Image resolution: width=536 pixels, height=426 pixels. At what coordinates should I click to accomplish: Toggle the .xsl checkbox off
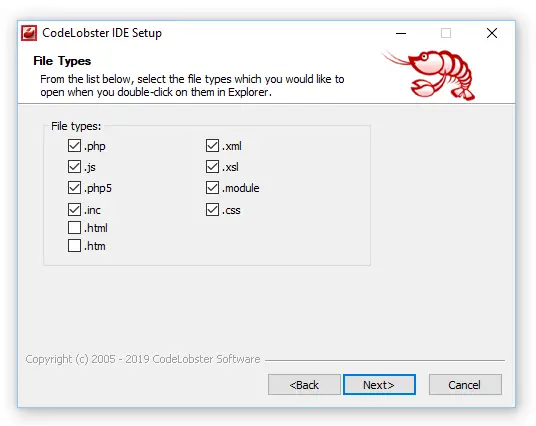click(212, 167)
